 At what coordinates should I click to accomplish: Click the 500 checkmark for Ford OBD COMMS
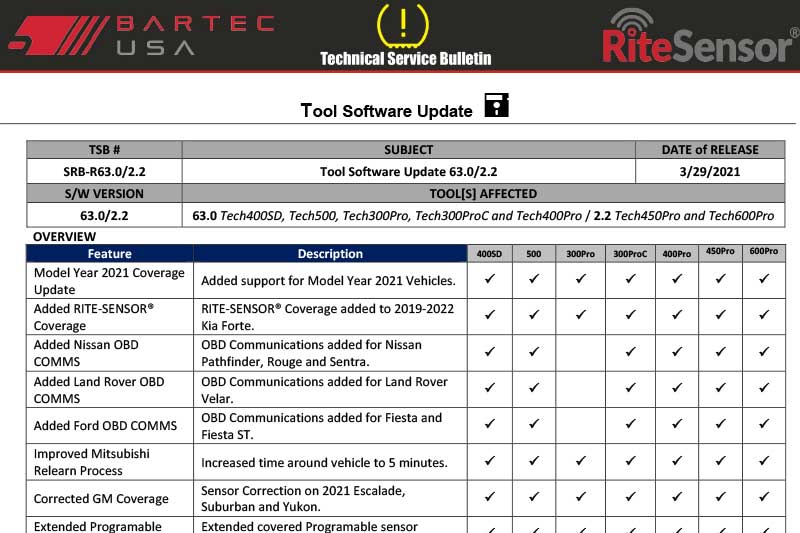point(534,424)
